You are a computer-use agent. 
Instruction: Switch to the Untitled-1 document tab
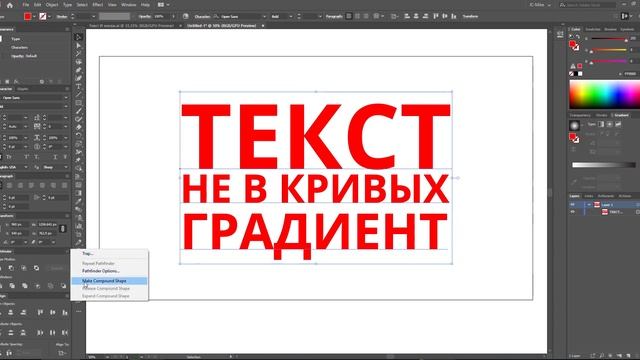222,25
